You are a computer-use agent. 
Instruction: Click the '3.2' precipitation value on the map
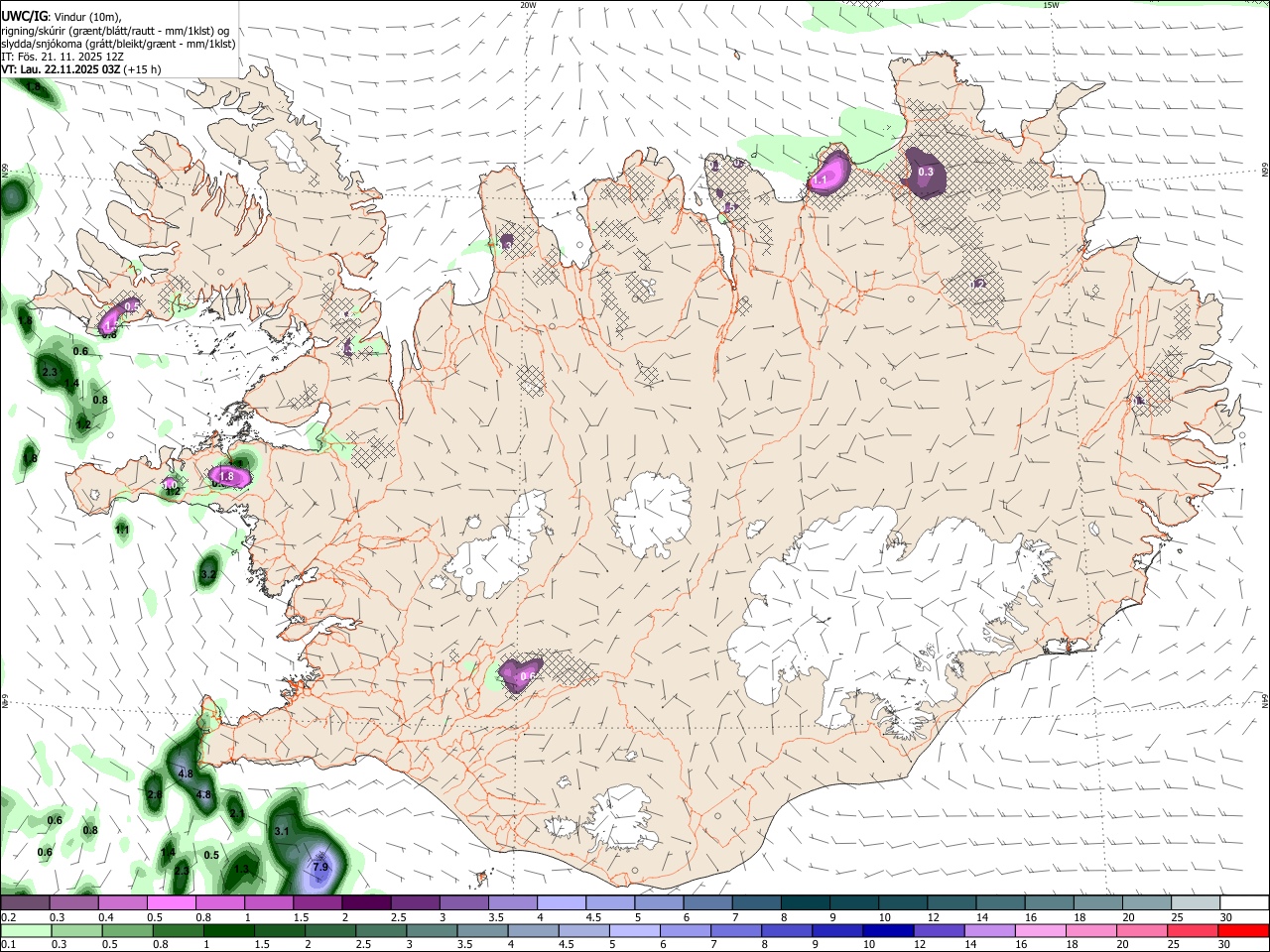tap(208, 574)
